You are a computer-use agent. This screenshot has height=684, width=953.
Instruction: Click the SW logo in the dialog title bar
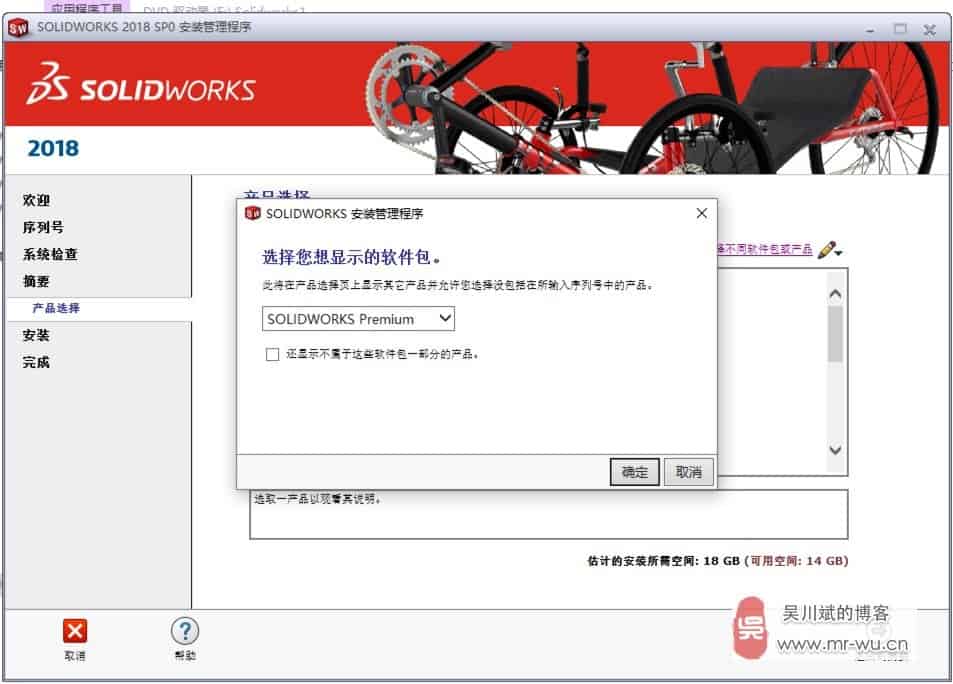pos(252,213)
